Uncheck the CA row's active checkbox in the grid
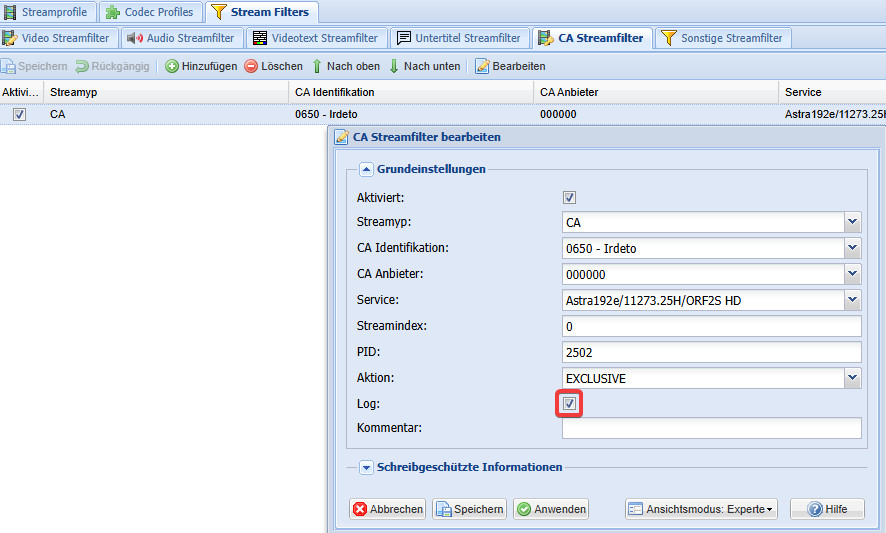 pyautogui.click(x=19, y=115)
